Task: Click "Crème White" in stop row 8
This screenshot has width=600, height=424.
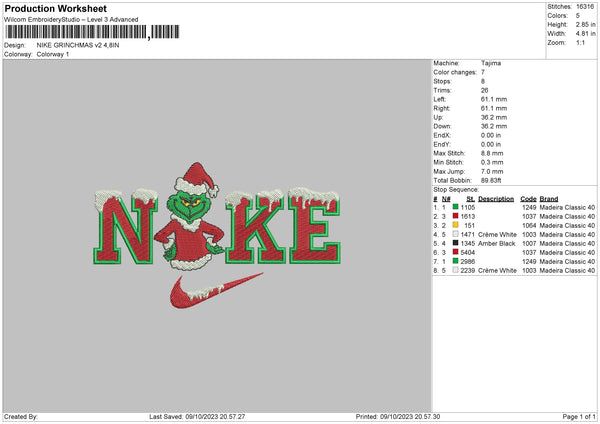Action: tap(497, 271)
